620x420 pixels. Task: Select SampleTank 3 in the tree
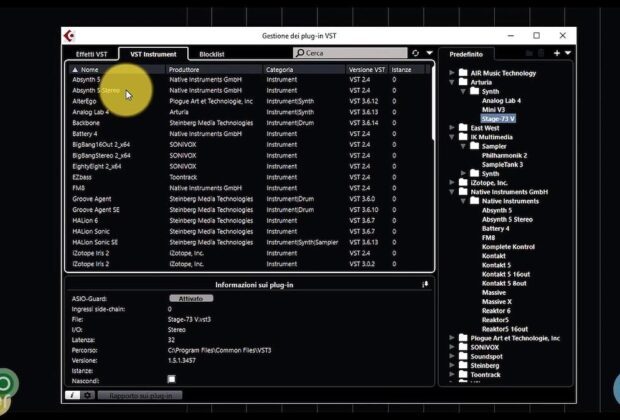[502, 165]
